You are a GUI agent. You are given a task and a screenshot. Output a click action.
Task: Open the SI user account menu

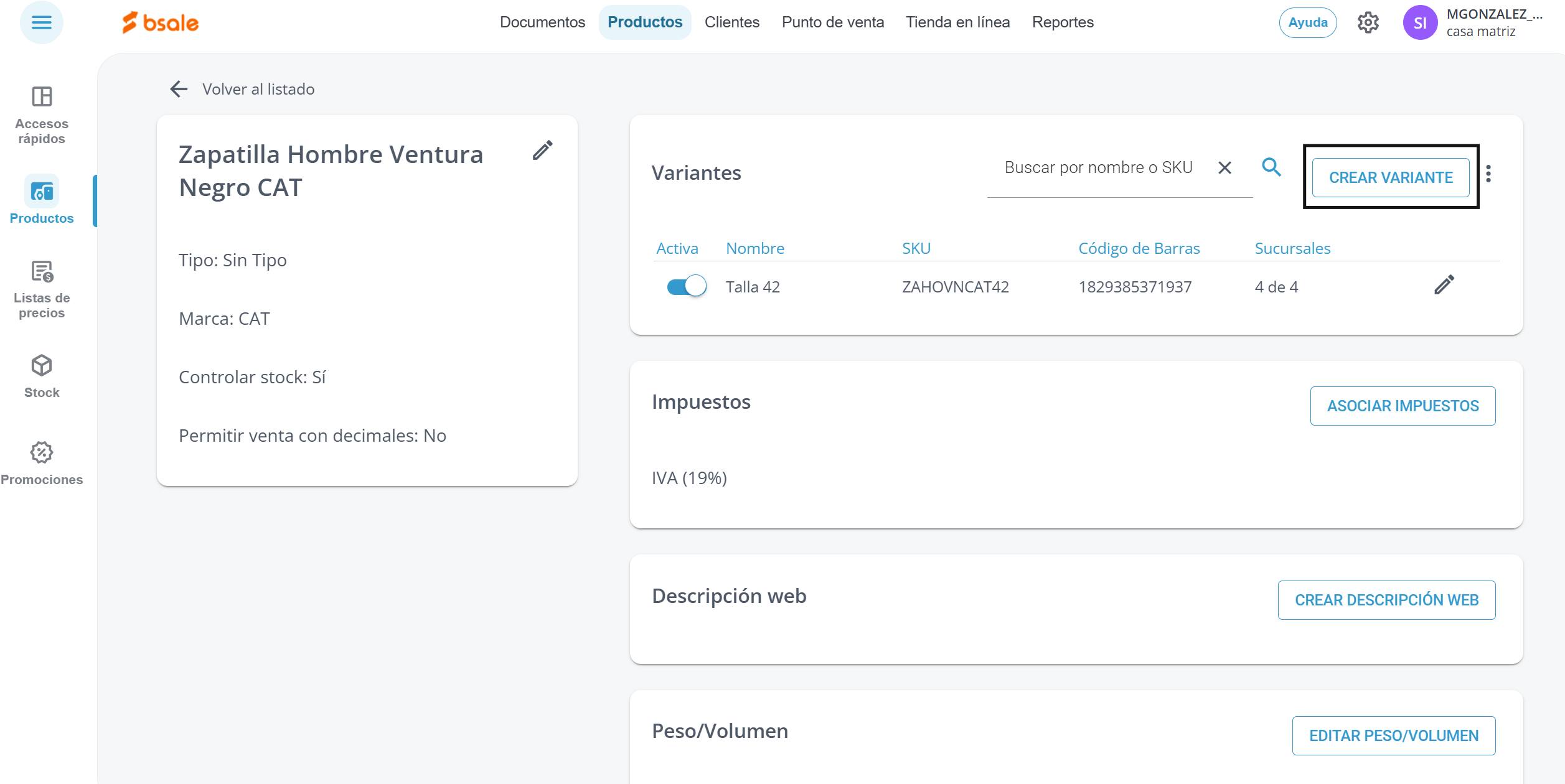click(1420, 23)
